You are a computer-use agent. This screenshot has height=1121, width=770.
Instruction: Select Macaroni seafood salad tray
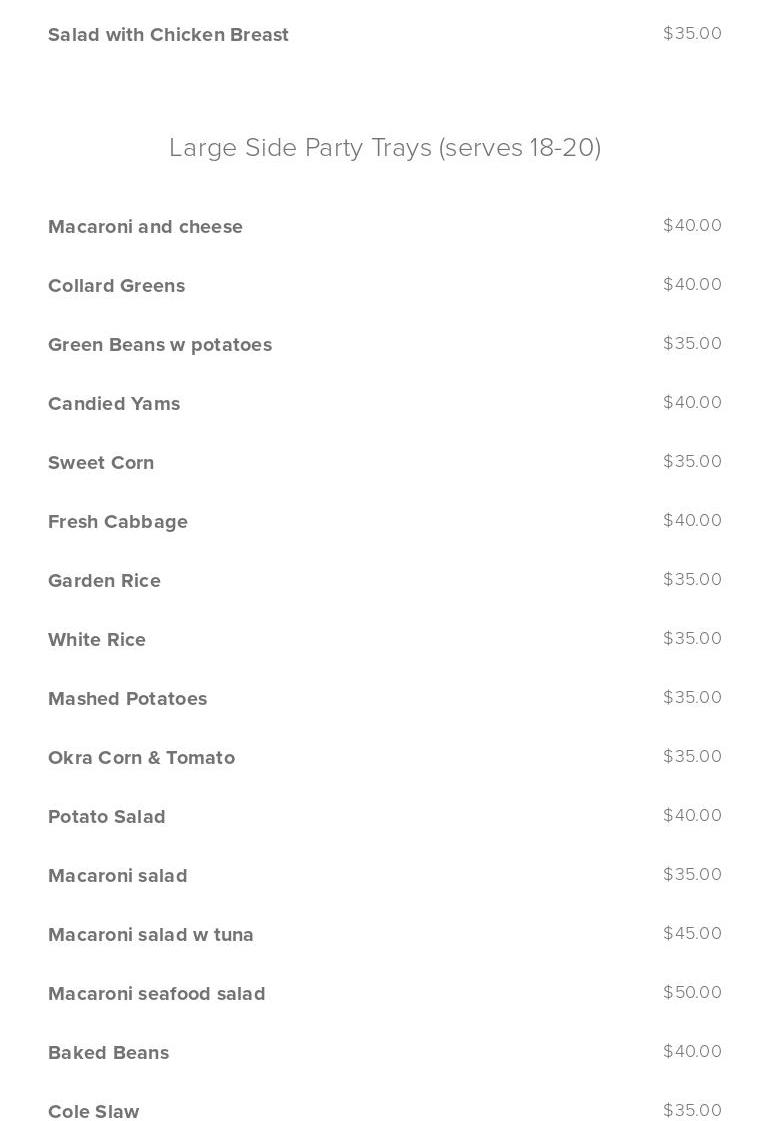[x=157, y=994]
